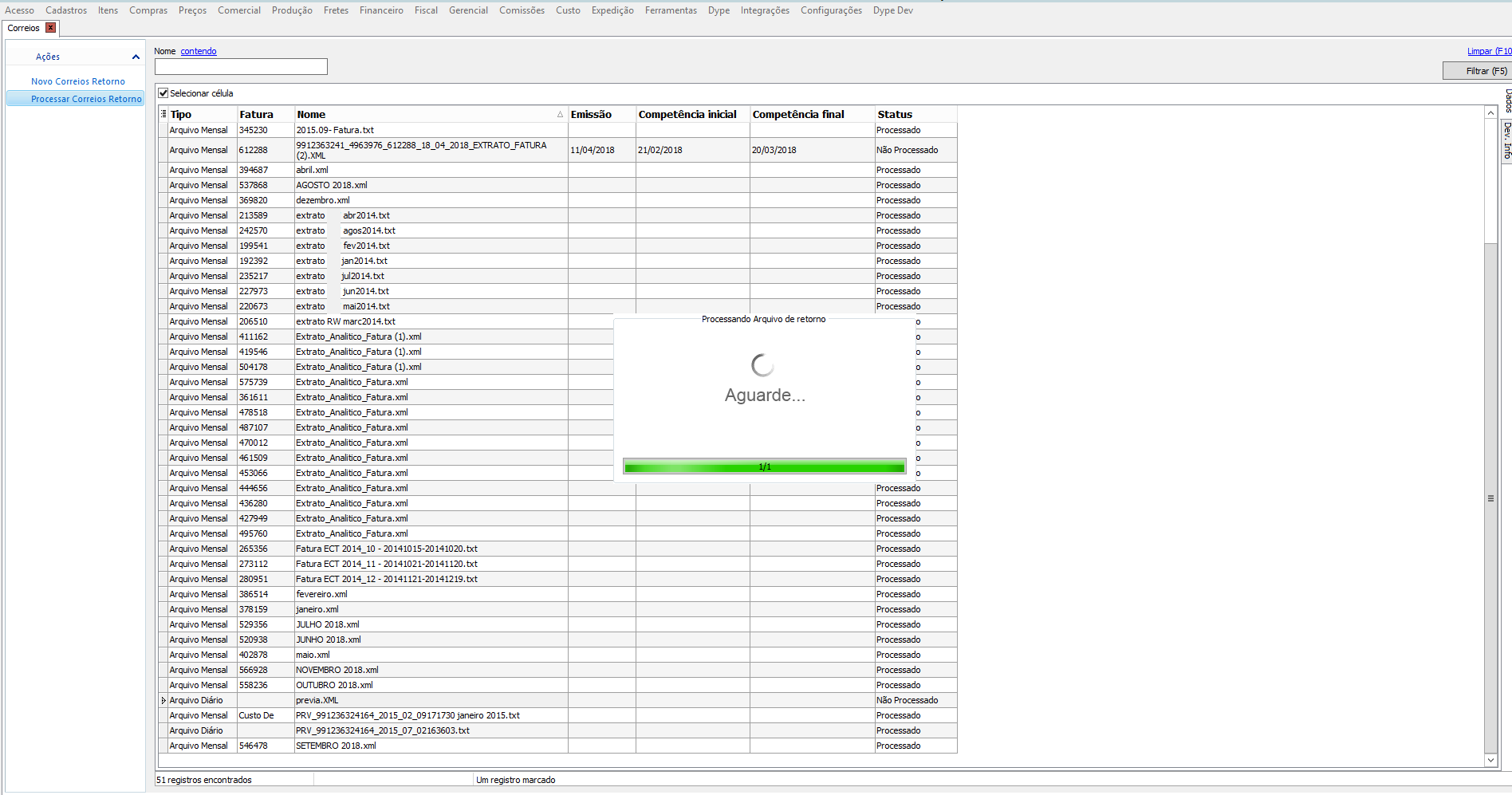The width and height of the screenshot is (1512, 795).
Task: Sort by the Status column header
Action: (915, 115)
